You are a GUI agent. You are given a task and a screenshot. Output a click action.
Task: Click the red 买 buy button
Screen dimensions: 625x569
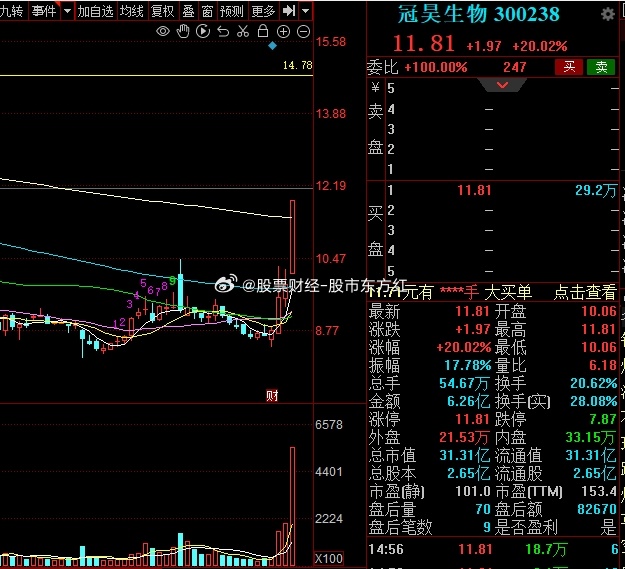coord(569,67)
